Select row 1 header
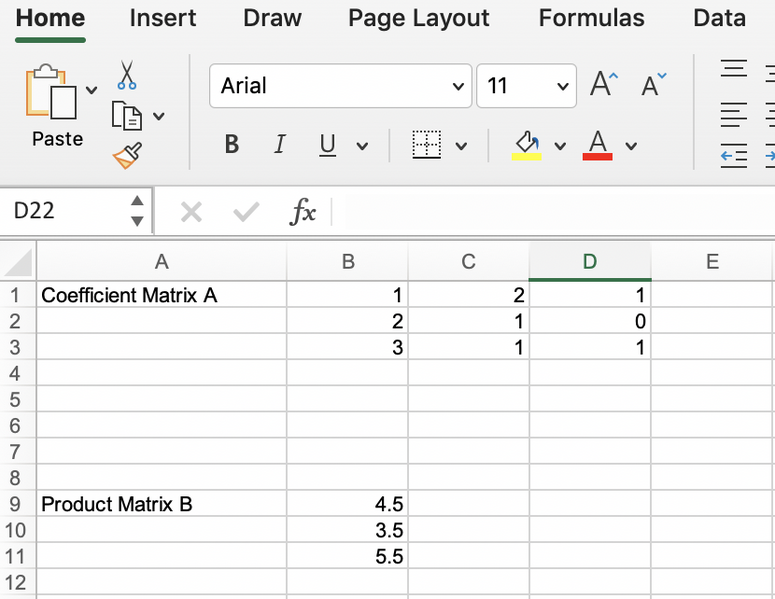775x599 pixels. pos(18,296)
